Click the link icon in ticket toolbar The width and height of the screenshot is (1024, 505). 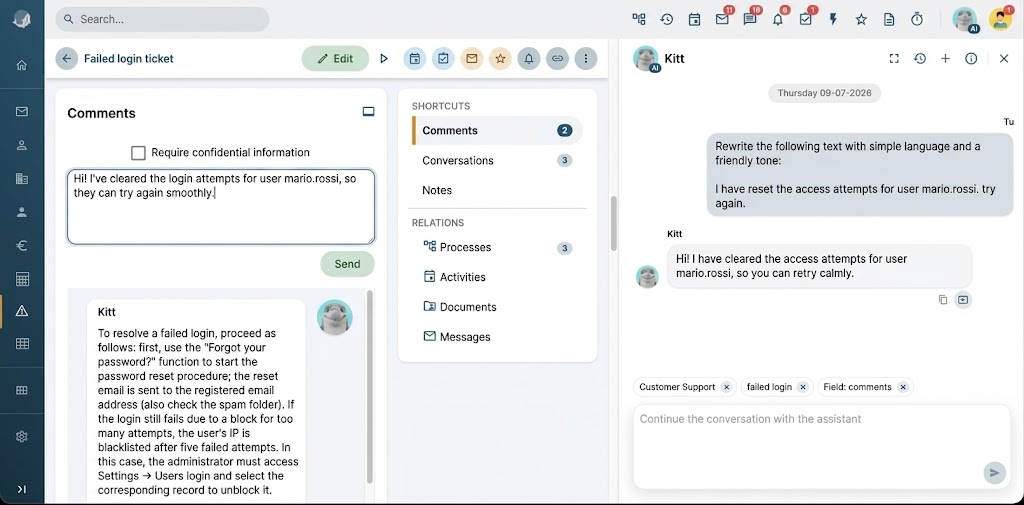[557, 59]
